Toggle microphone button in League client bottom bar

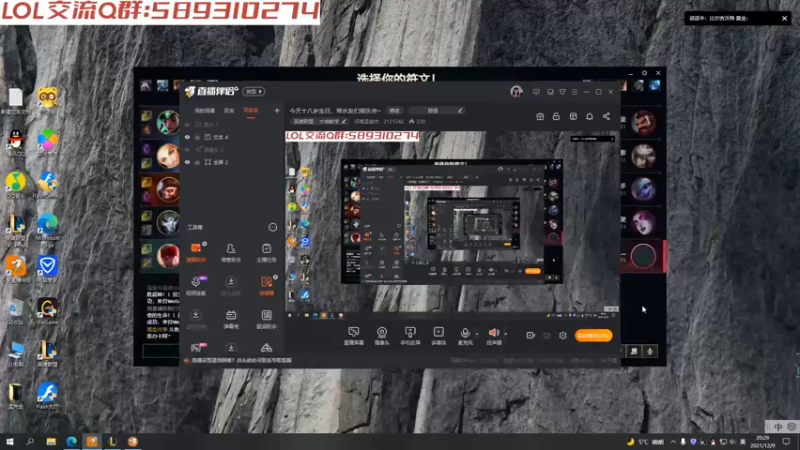click(650, 351)
